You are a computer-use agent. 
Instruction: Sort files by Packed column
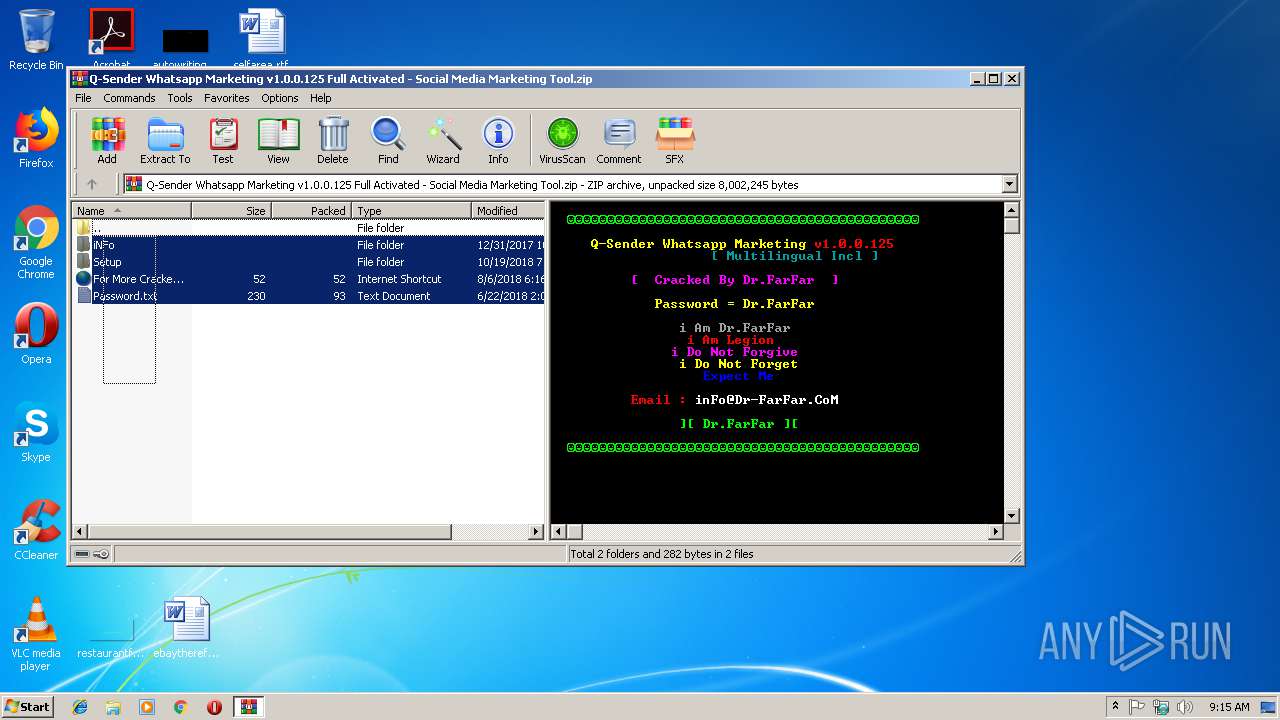point(311,211)
